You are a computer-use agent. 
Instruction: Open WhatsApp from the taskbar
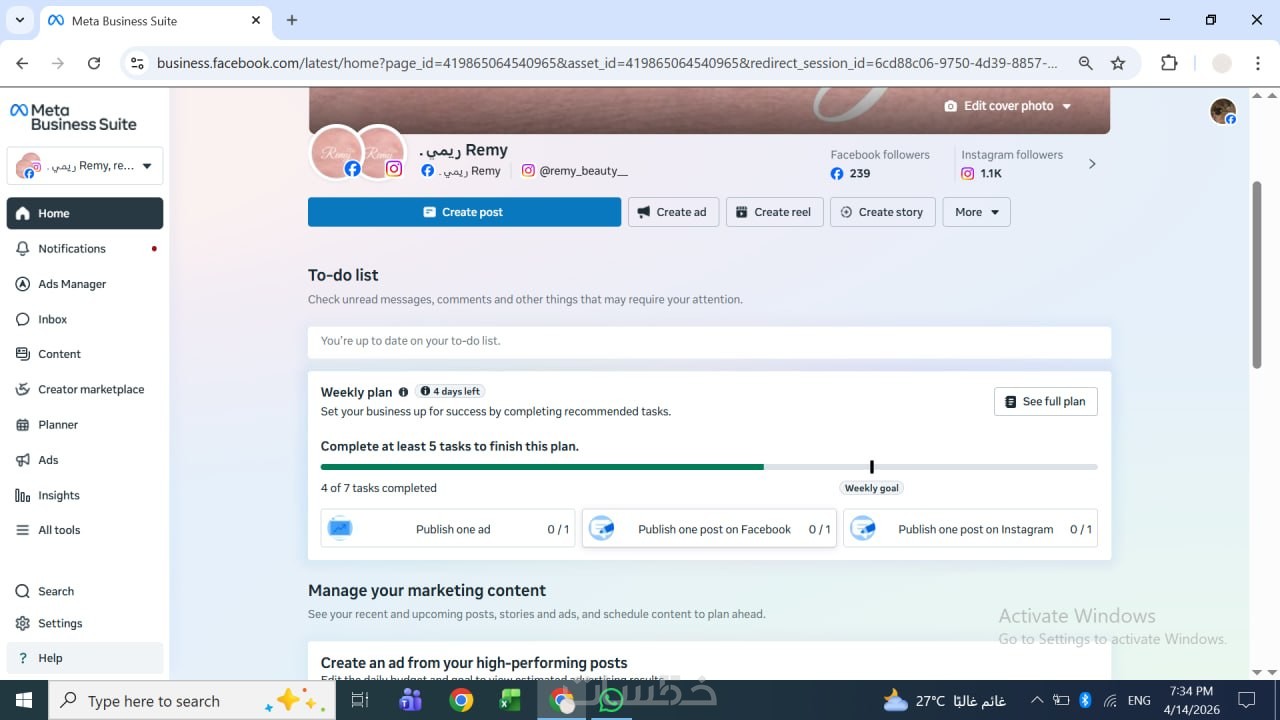611,700
